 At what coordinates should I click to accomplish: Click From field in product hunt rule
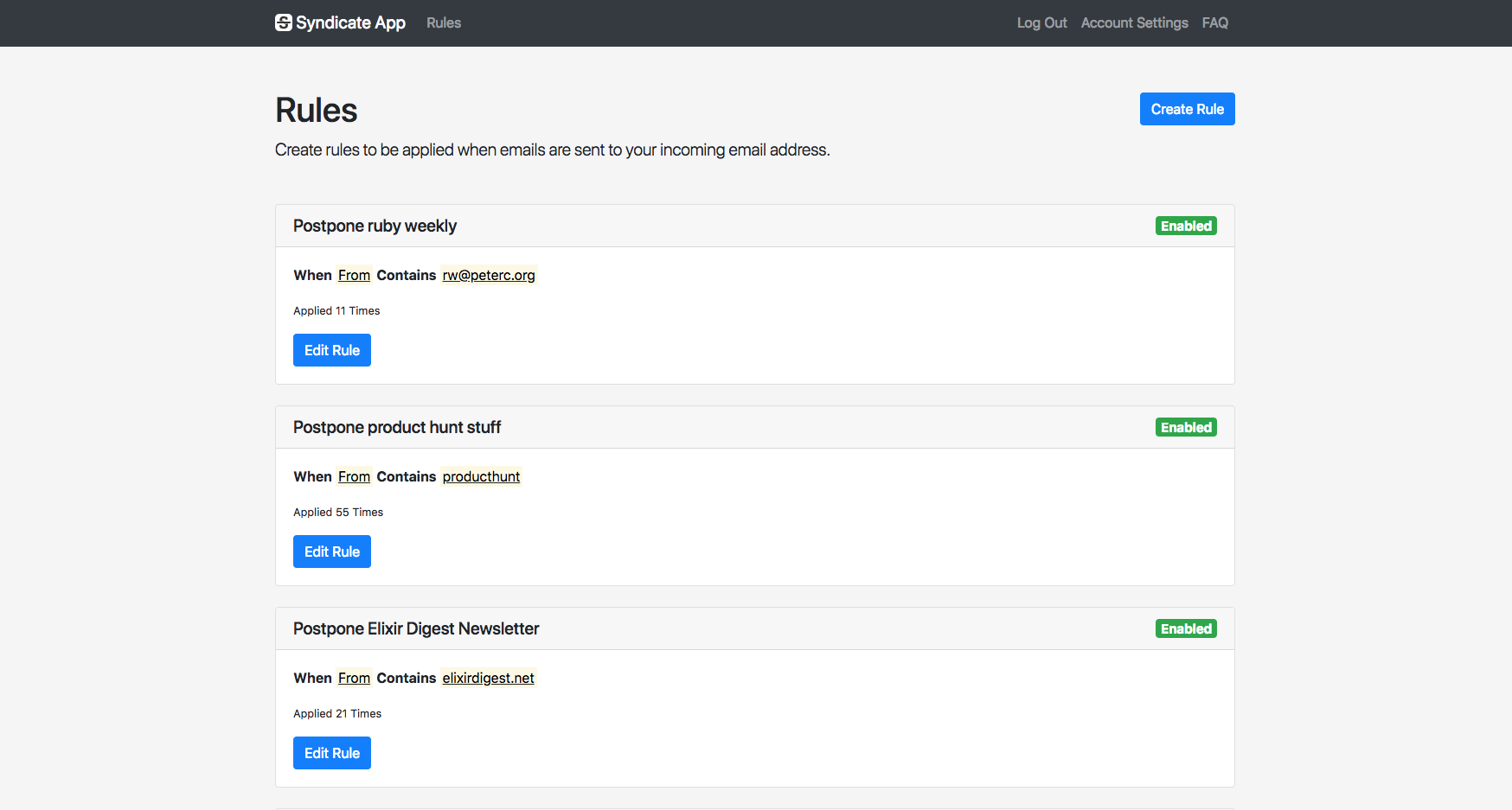354,476
